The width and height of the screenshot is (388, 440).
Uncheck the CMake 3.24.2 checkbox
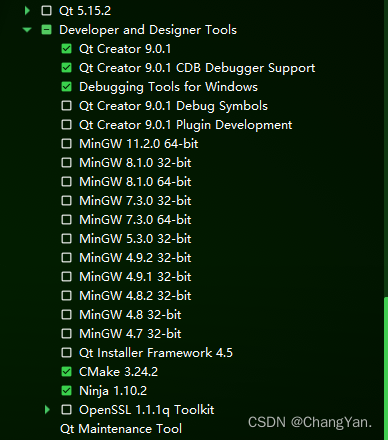pyautogui.click(x=66, y=372)
